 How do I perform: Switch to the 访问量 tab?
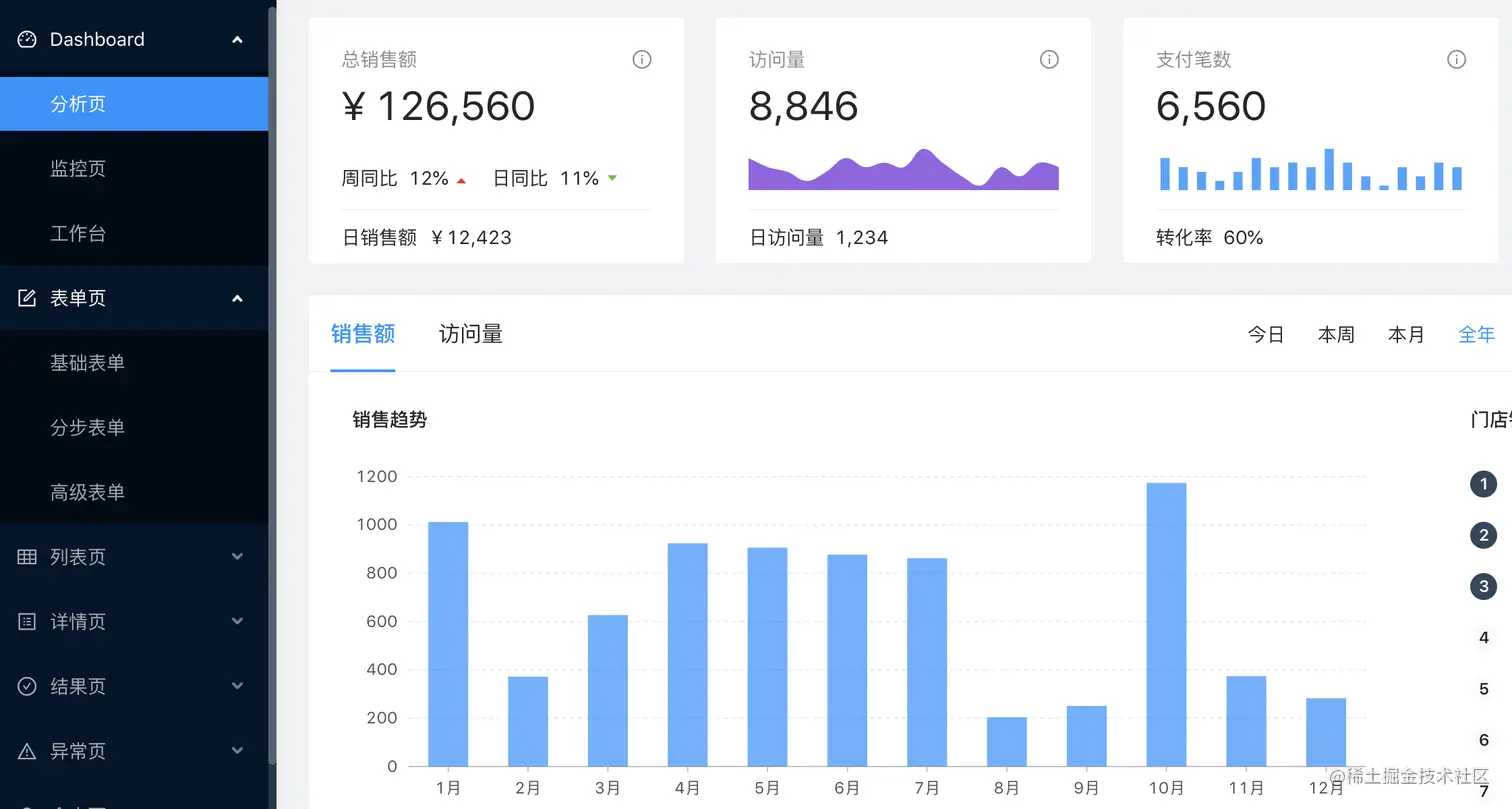pos(471,334)
